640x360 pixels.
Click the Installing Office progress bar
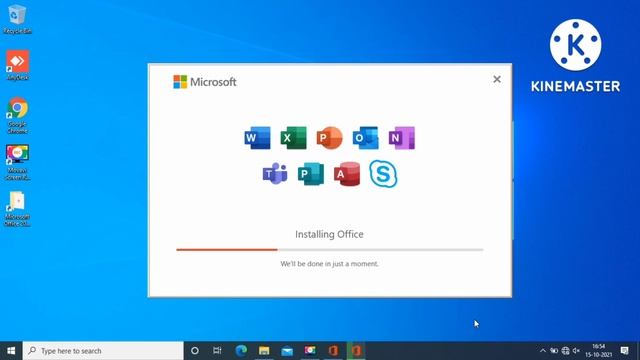pos(330,249)
